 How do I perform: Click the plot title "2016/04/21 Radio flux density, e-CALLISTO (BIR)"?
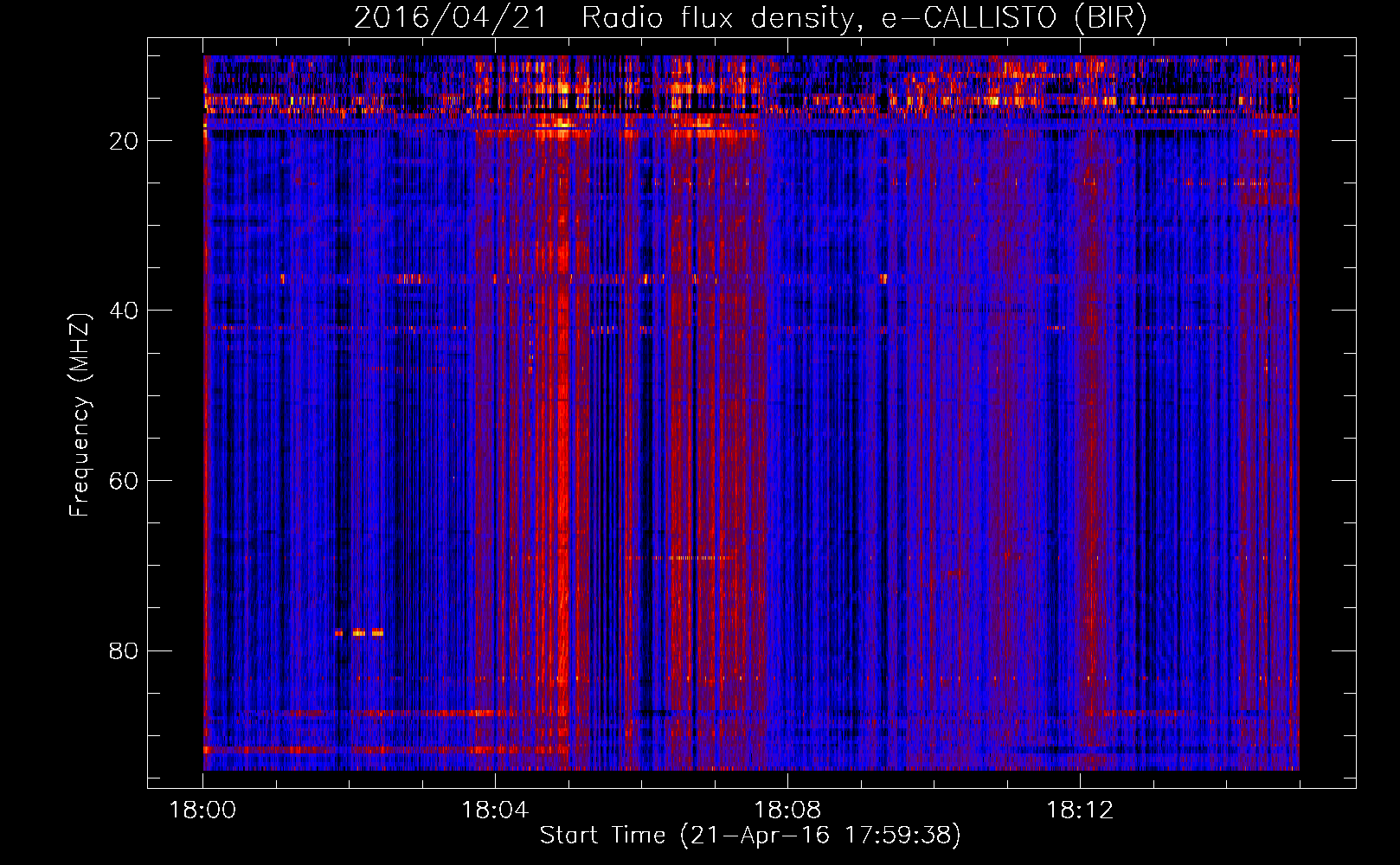coord(750,18)
